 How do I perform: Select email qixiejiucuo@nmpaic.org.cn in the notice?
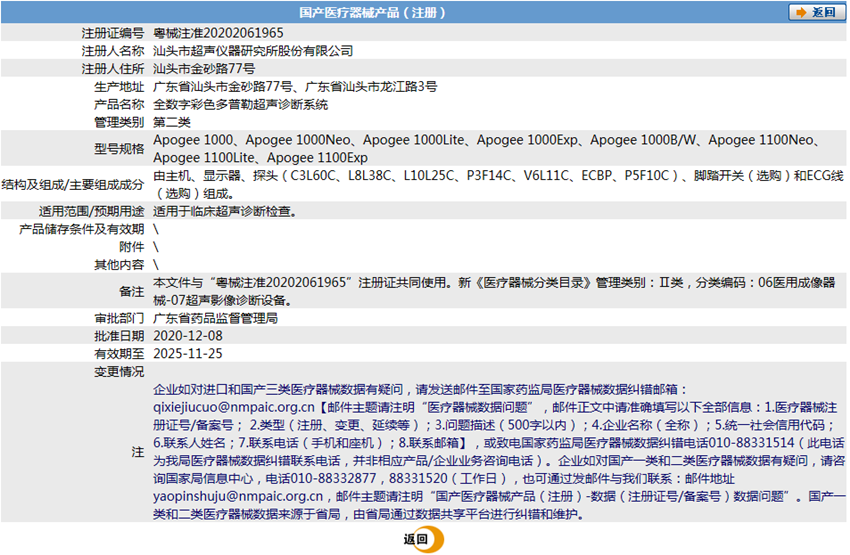[234, 407]
